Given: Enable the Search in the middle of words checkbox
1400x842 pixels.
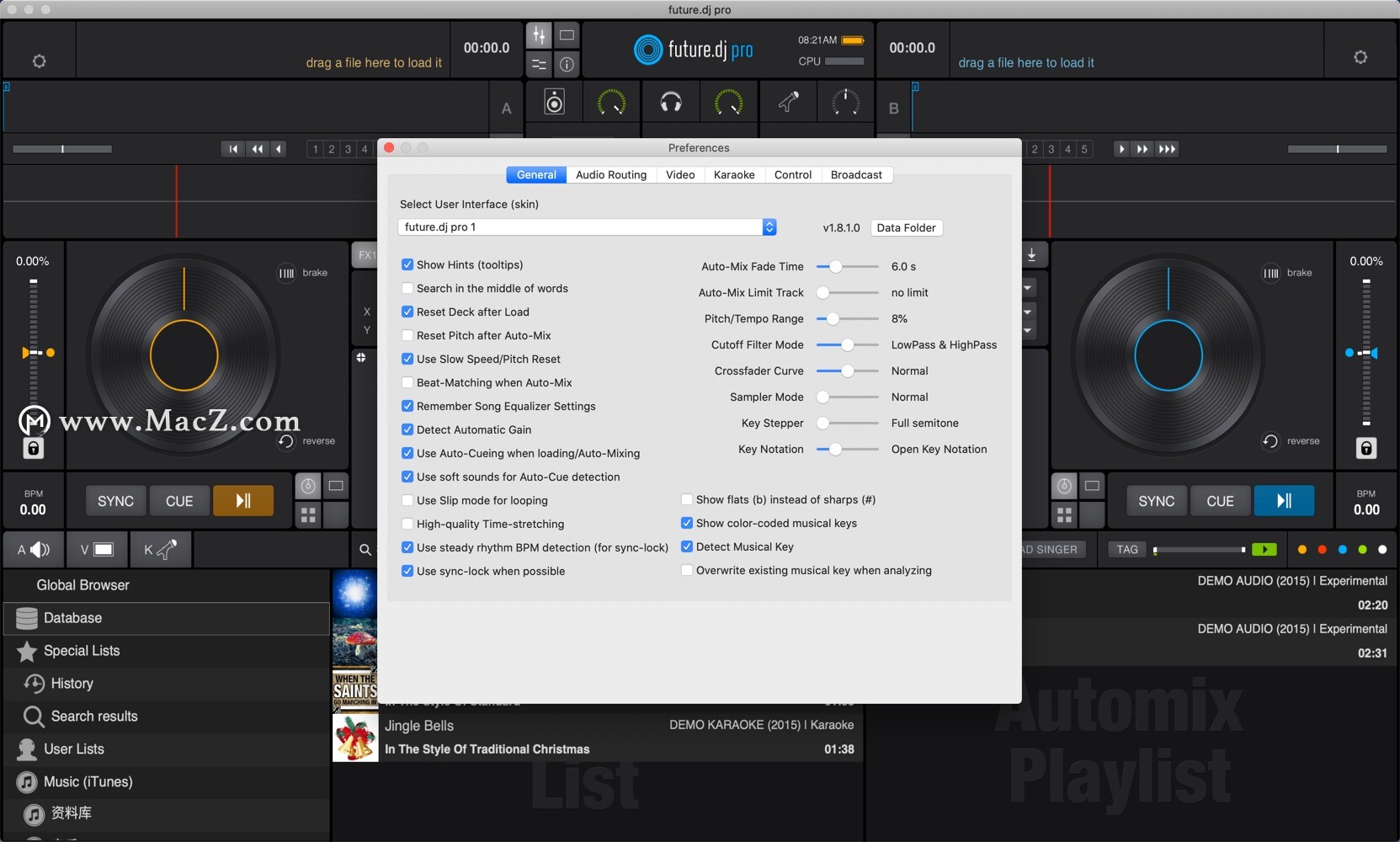Looking at the screenshot, I should [x=407, y=288].
